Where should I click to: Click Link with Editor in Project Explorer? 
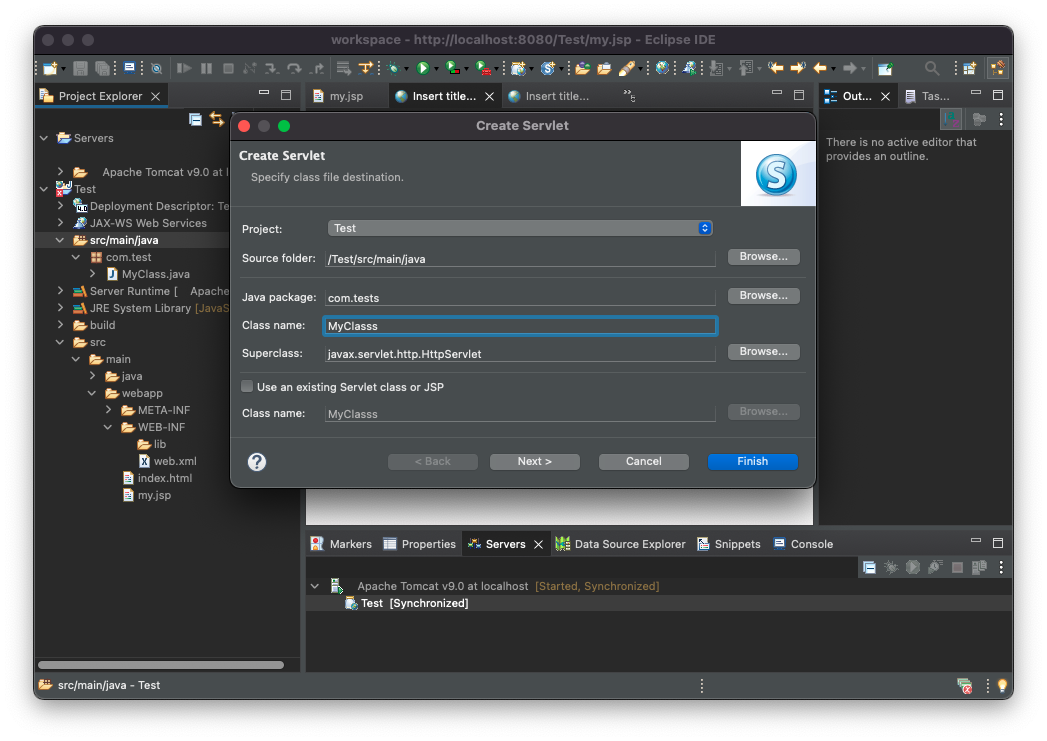(217, 119)
